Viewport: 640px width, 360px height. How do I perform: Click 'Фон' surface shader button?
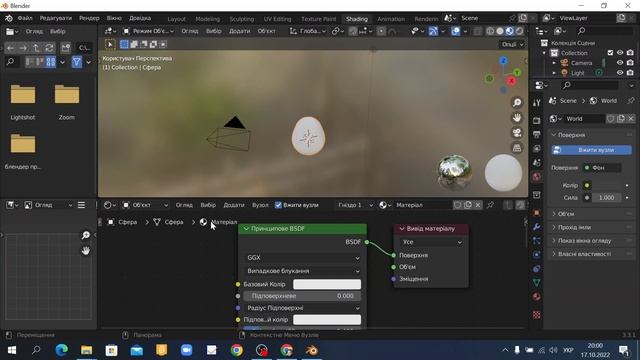point(602,168)
